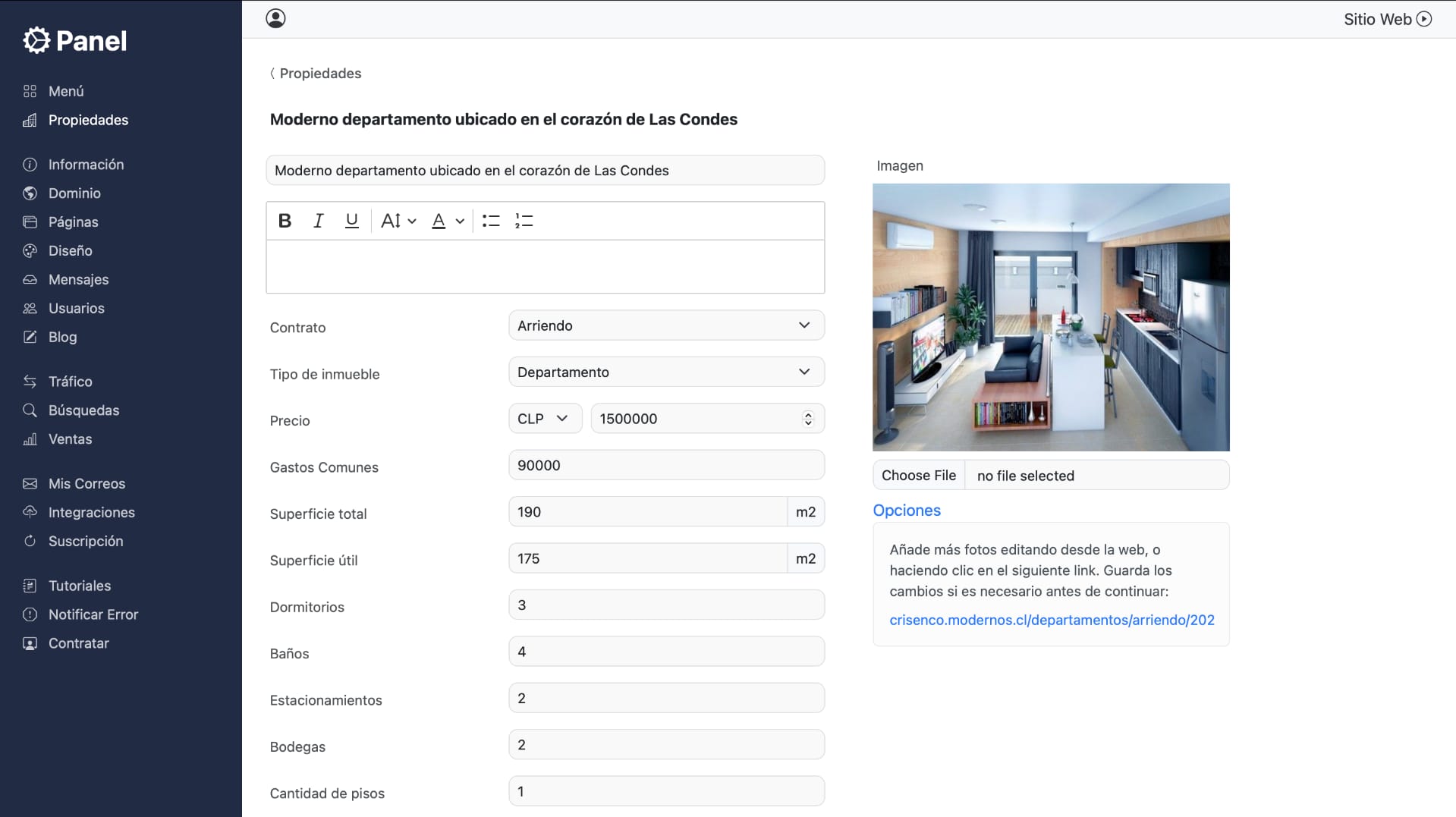
Task: Toggle italic text formatting
Action: 318,221
